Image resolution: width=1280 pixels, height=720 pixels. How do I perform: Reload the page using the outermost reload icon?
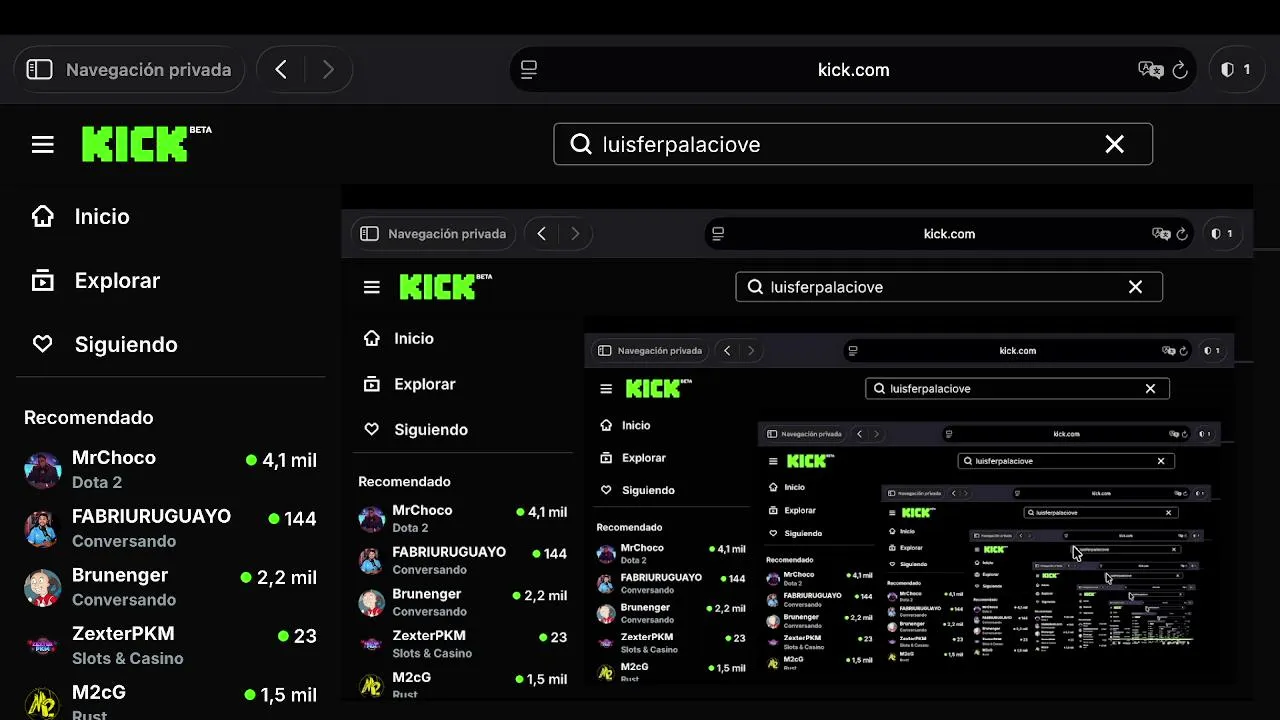pos(1180,70)
